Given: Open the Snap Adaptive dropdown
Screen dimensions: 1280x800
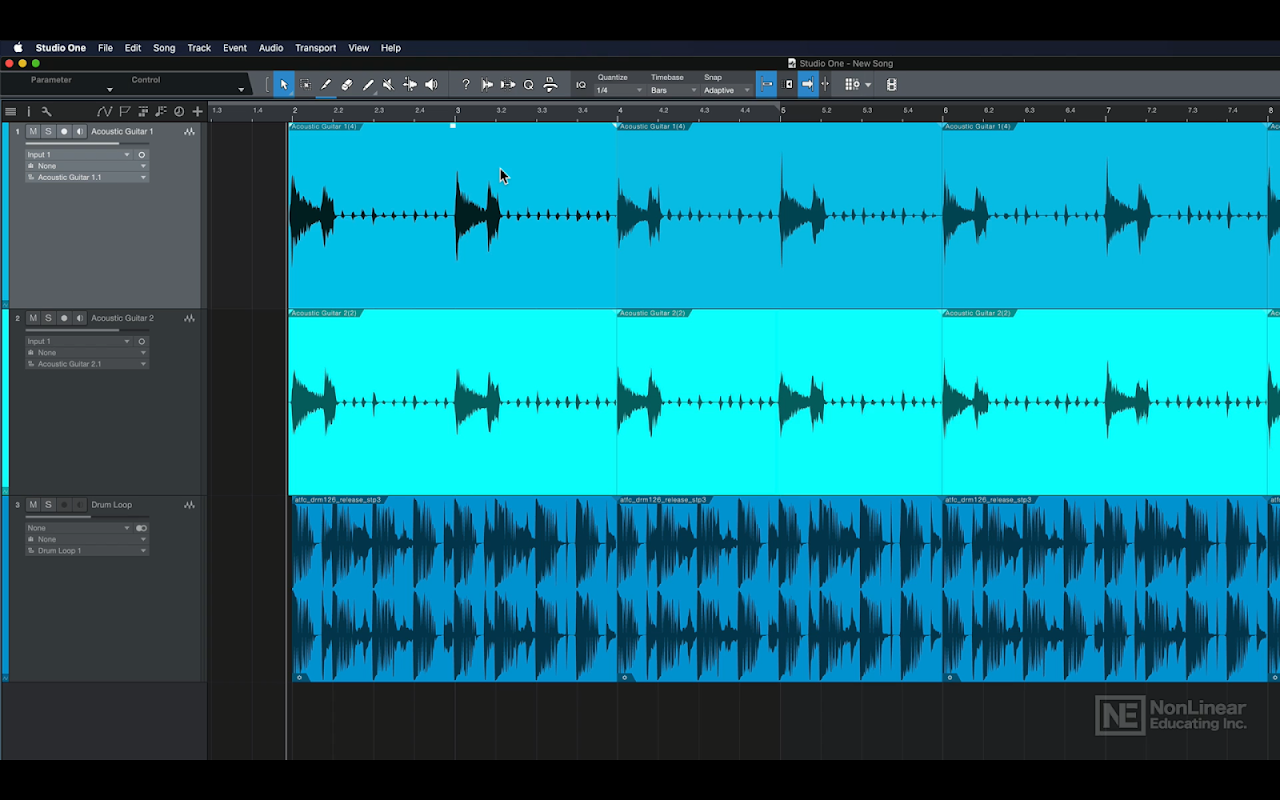Looking at the screenshot, I should point(727,90).
